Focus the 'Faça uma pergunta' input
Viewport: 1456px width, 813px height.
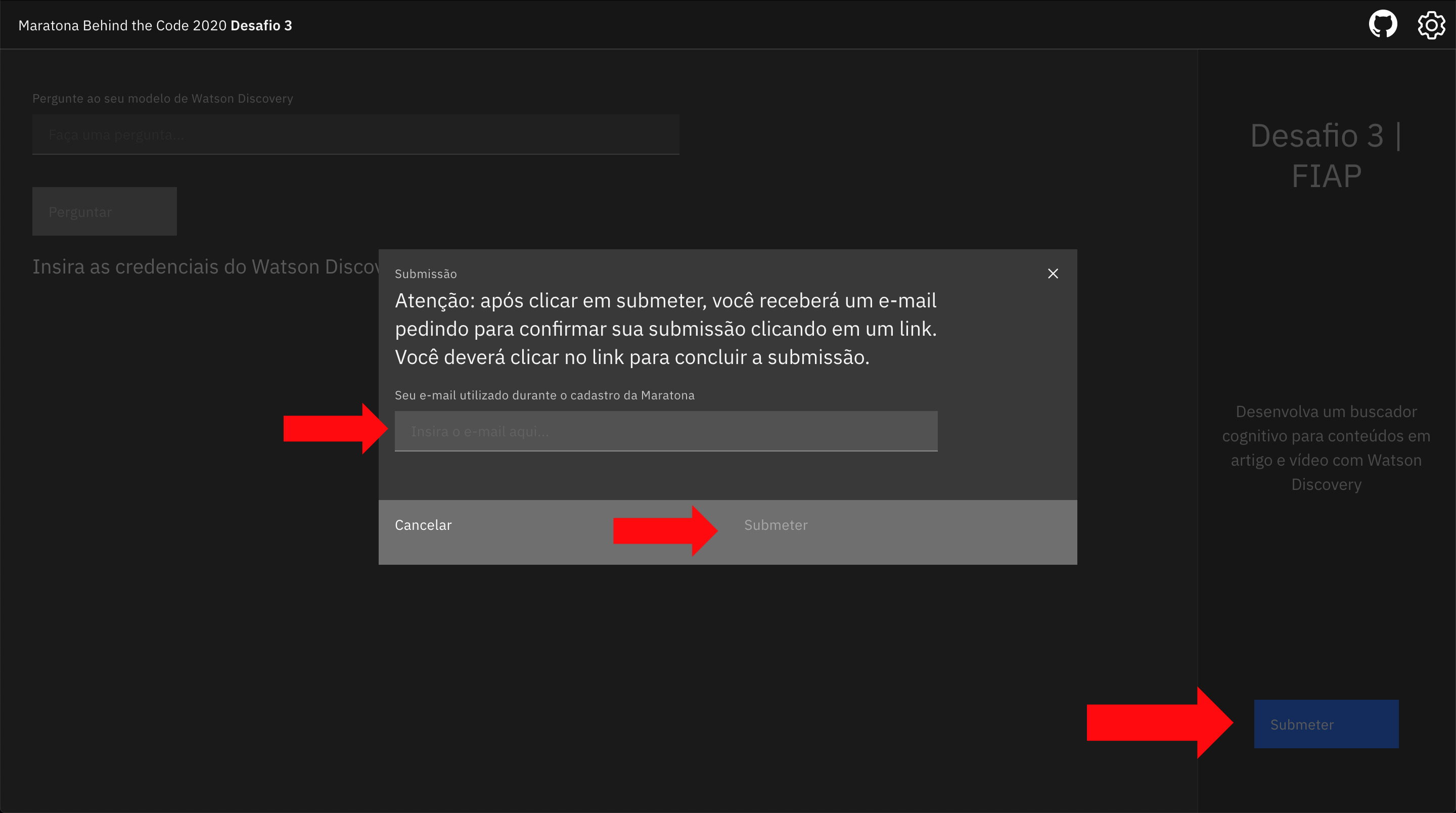(x=355, y=134)
